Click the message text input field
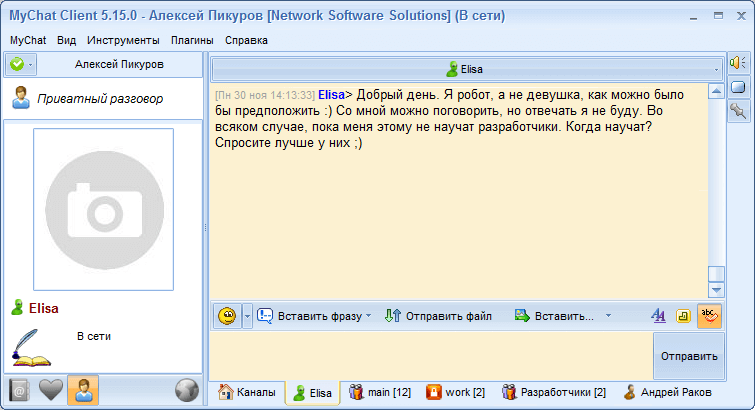This screenshot has width=755, height=410. (430, 355)
